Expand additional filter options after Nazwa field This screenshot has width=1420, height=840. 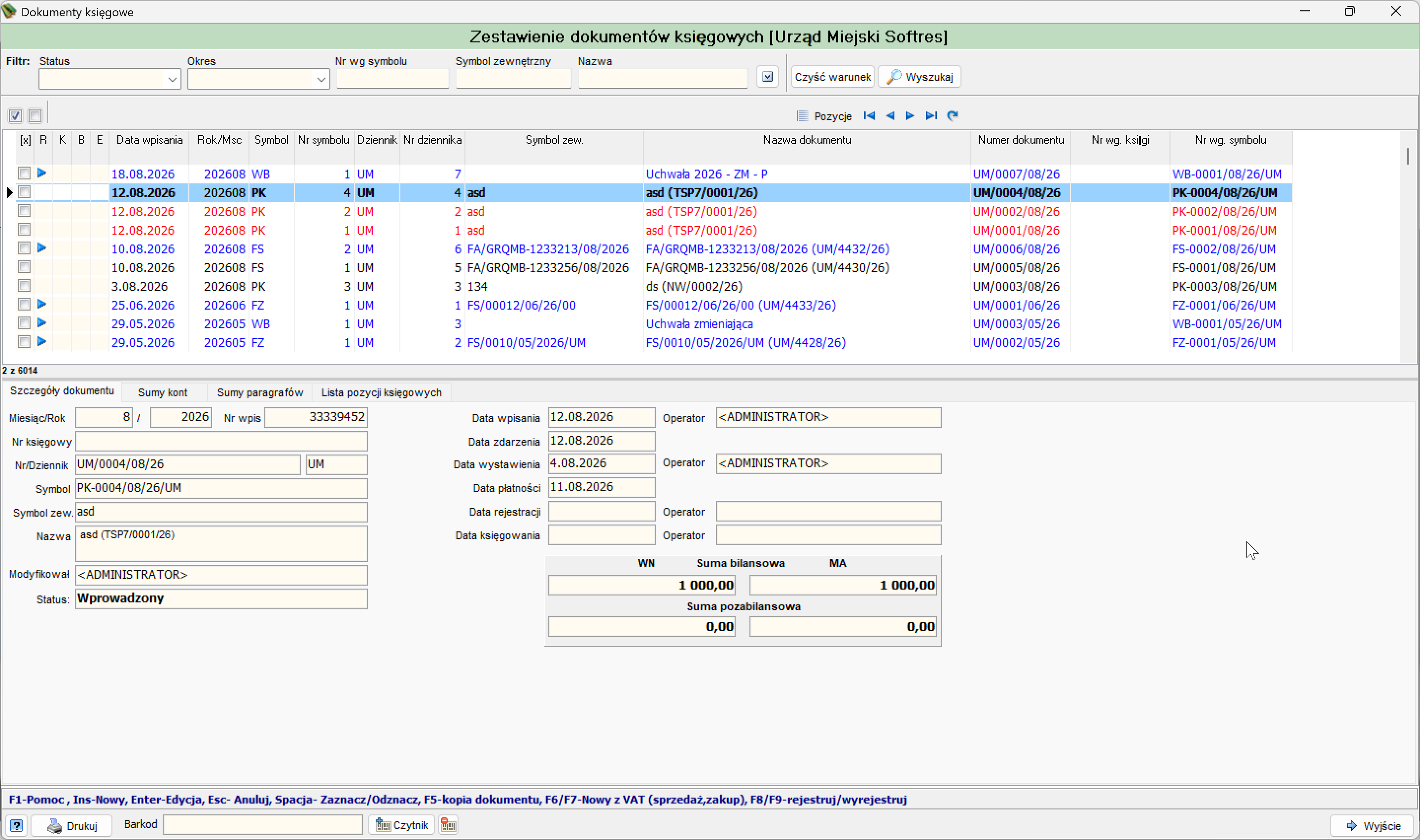point(768,77)
